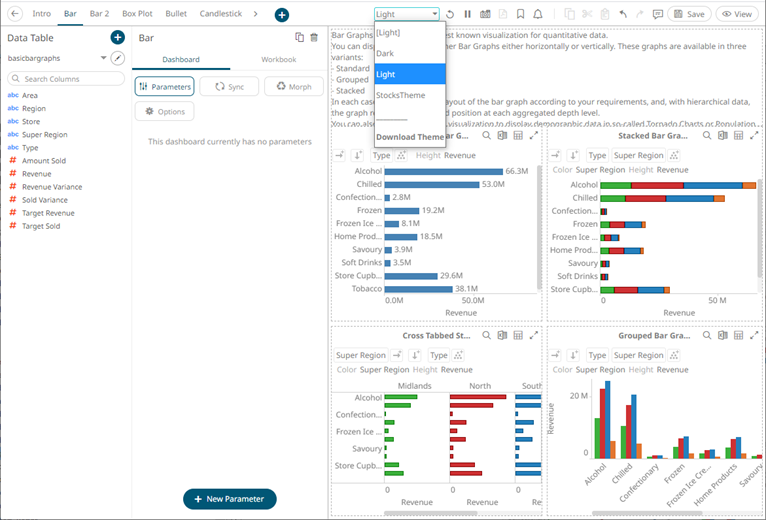This screenshot has height=520, width=766.
Task: Open the Box Plot dashboard tab
Action: (x=137, y=14)
